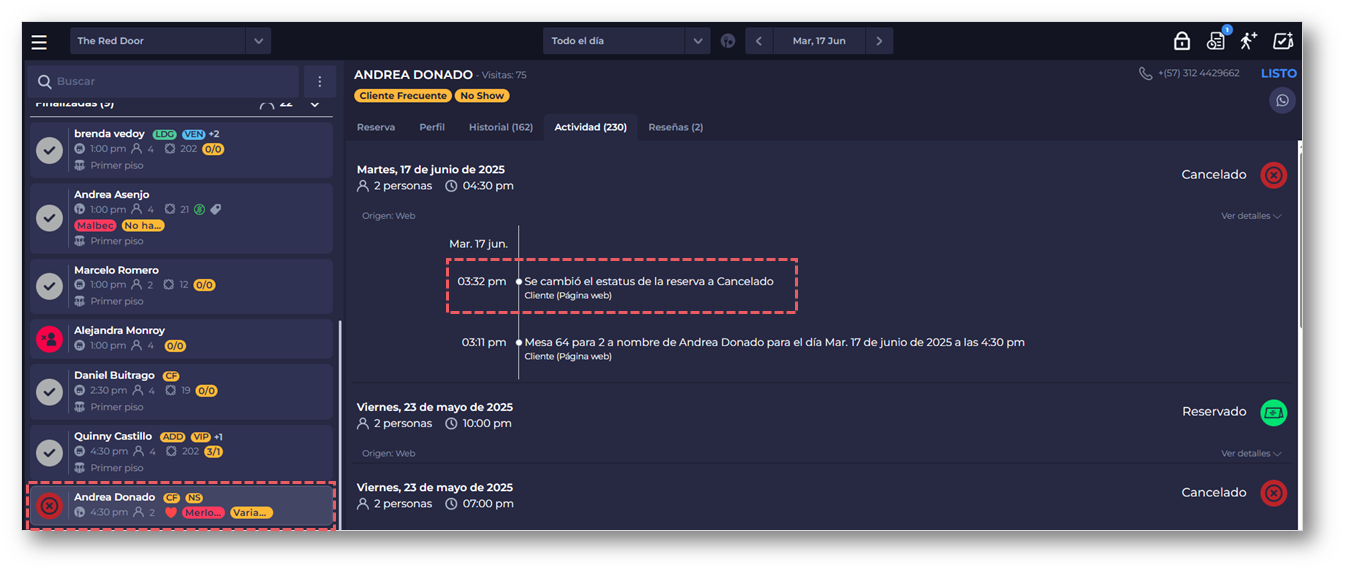Click check status icon for brenda vedoy
The height and width of the screenshot is (573, 1345).
coord(49,150)
